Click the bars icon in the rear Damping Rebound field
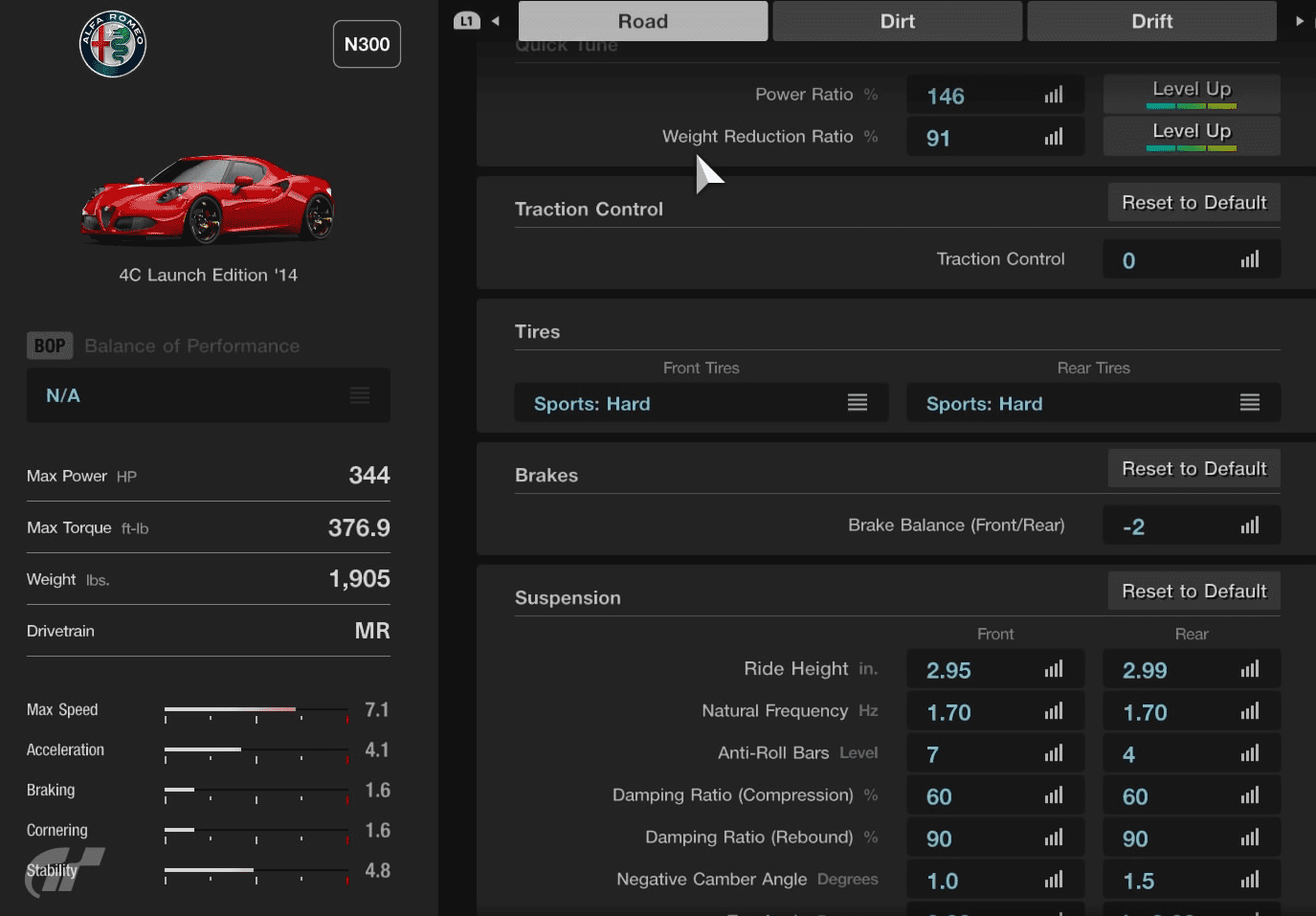1316x916 pixels. pyautogui.click(x=1250, y=838)
